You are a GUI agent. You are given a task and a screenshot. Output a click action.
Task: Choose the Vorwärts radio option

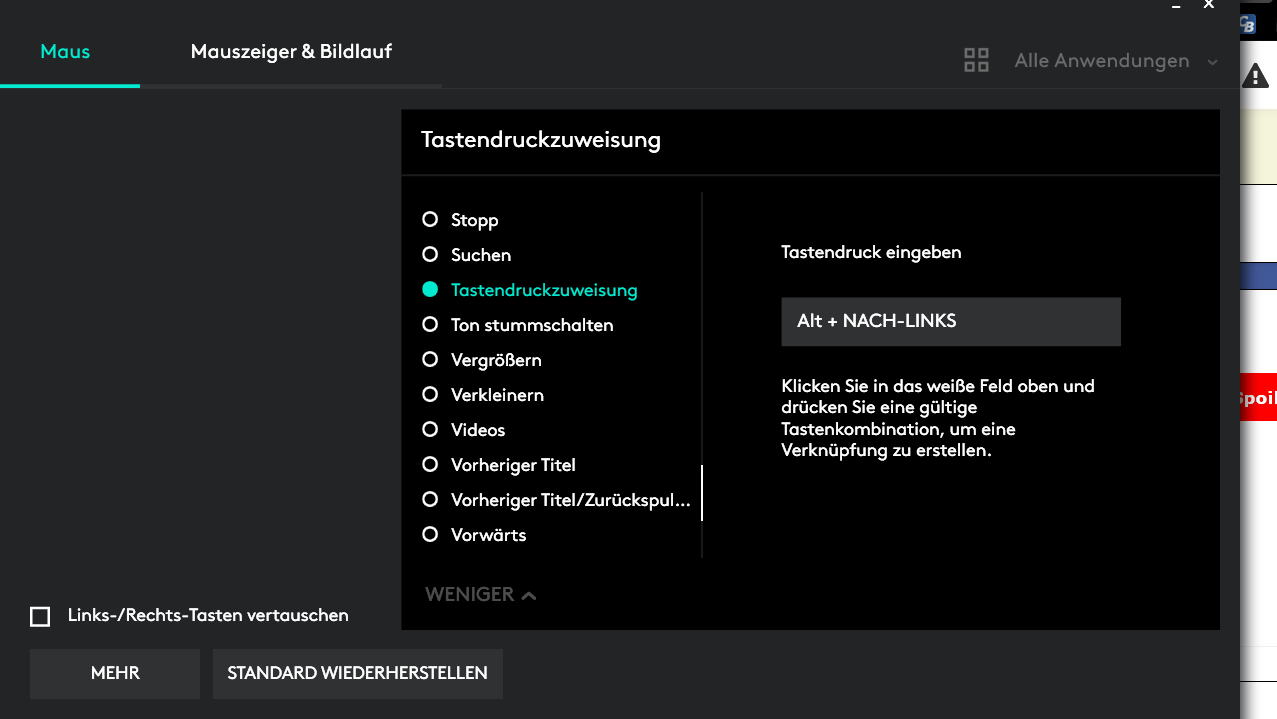click(x=431, y=535)
